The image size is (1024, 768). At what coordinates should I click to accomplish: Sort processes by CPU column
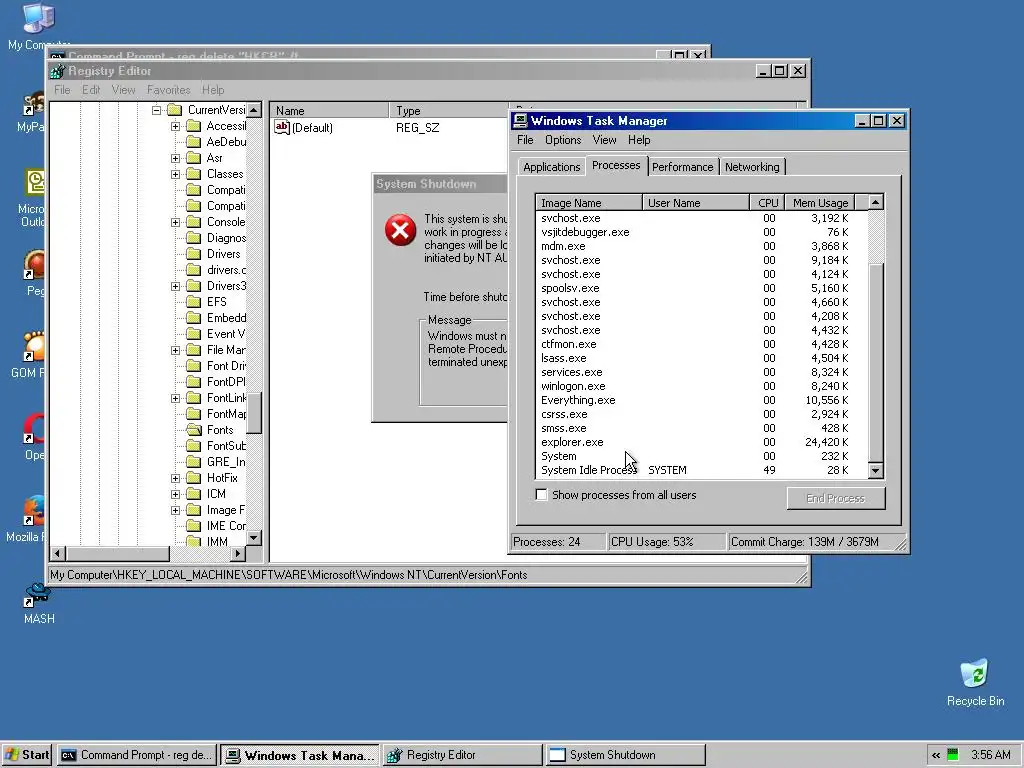(767, 202)
